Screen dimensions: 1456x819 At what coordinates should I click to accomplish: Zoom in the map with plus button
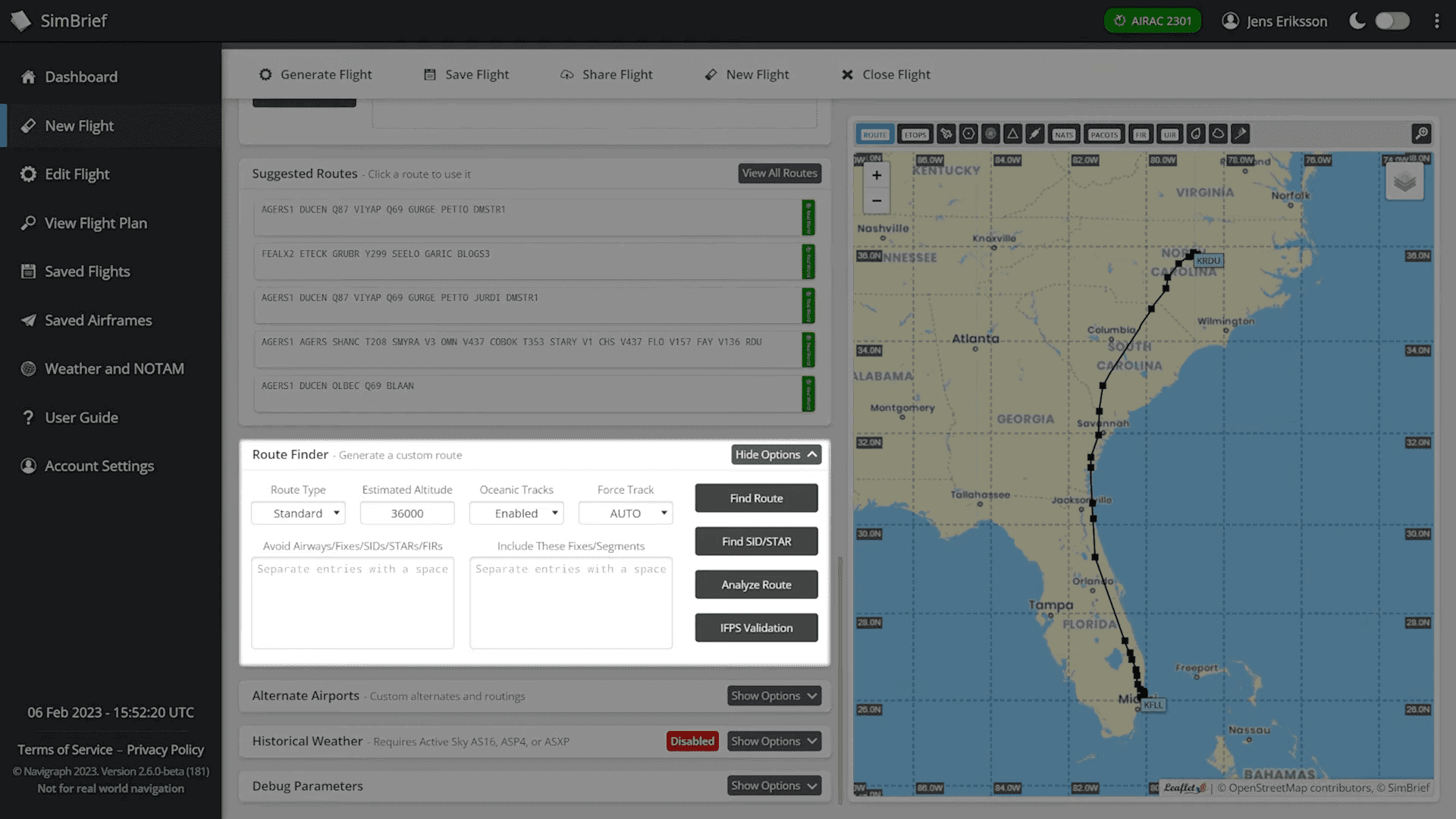(877, 175)
